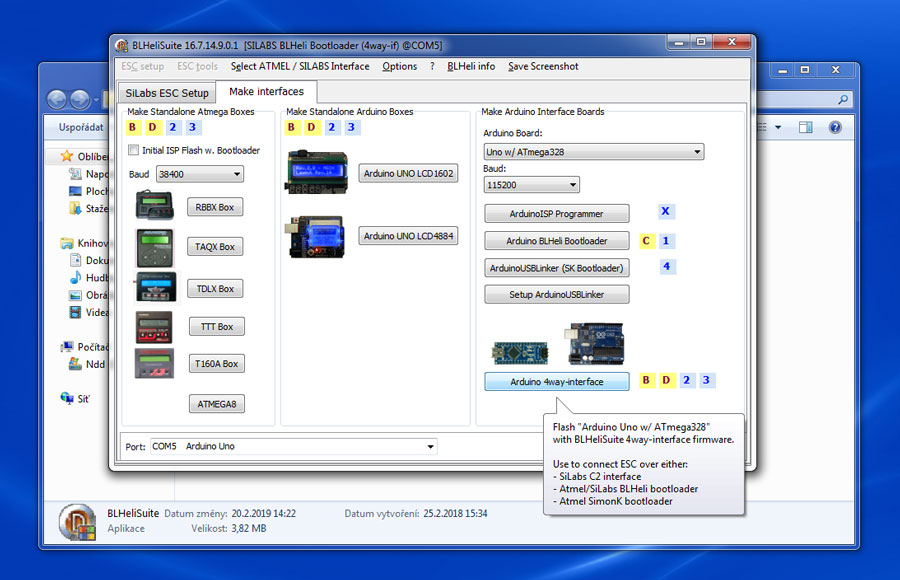Image resolution: width=900 pixels, height=580 pixels.
Task: Click the T160A Box device image
Action: [154, 363]
